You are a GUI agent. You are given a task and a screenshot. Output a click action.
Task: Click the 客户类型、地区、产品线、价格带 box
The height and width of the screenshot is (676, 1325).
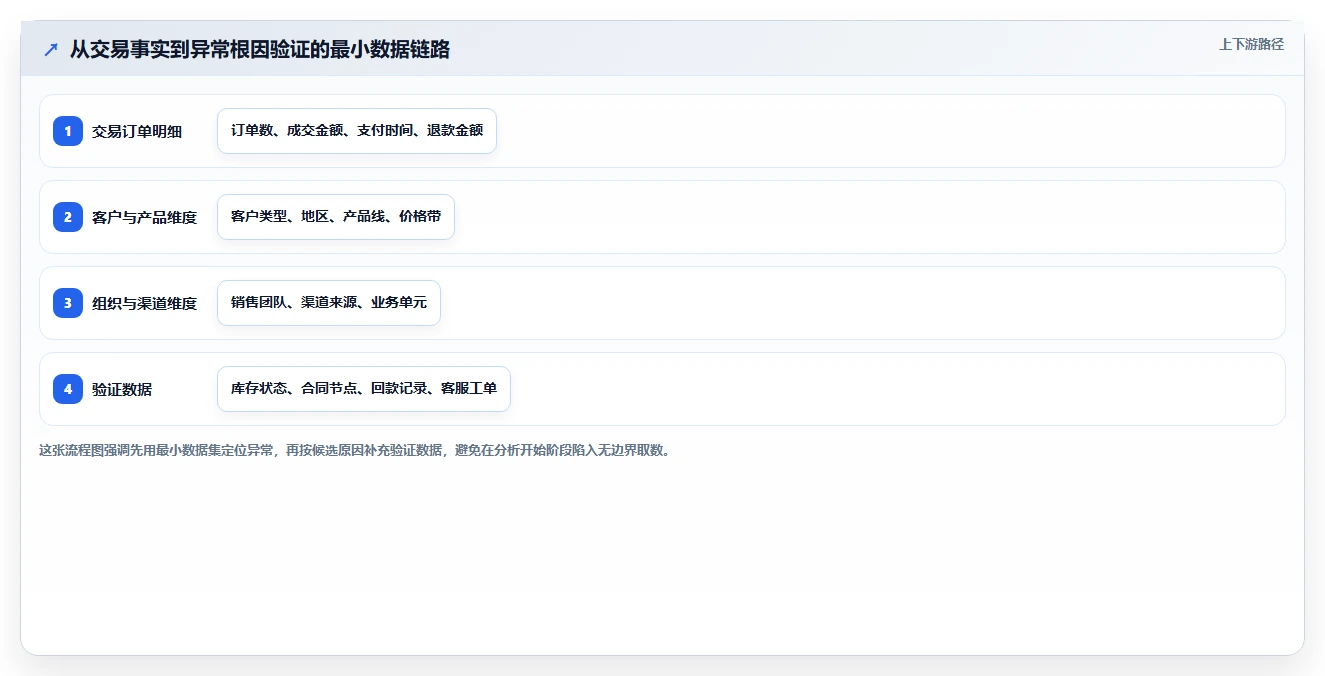tap(336, 217)
